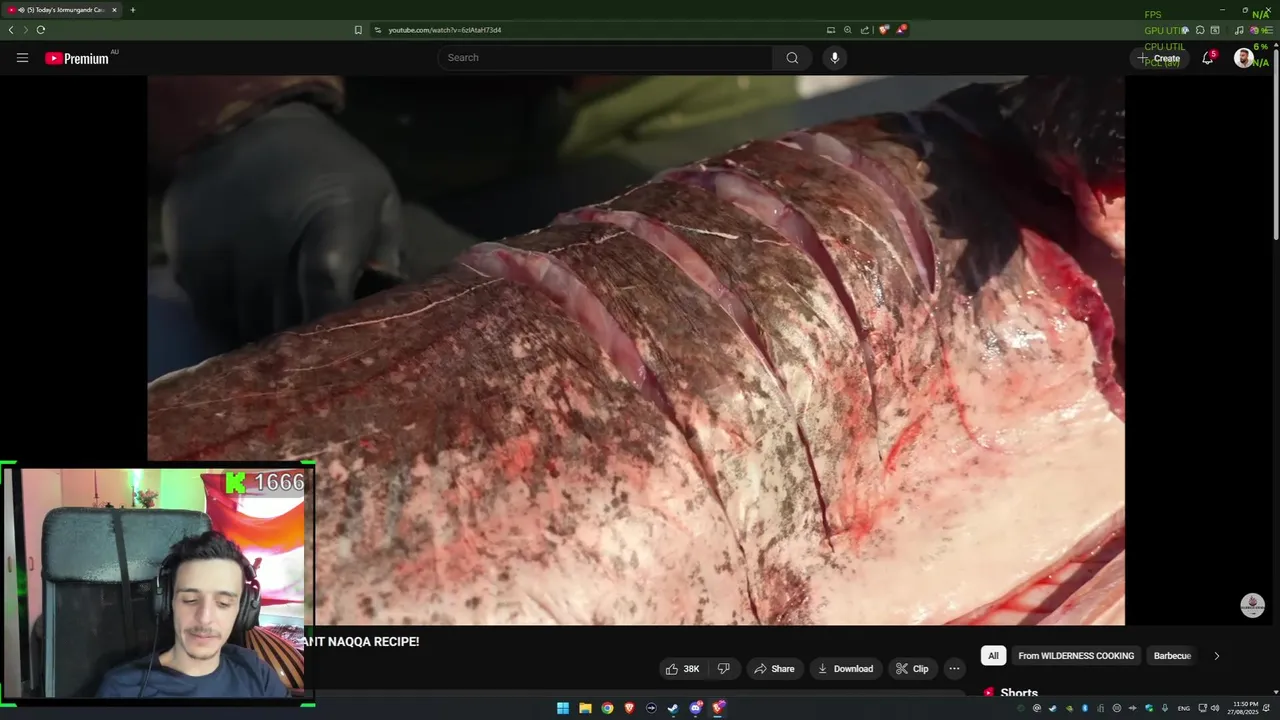Close the Today's Jörmungandr tab
Screen dimensions: 1280x720
(x=114, y=10)
